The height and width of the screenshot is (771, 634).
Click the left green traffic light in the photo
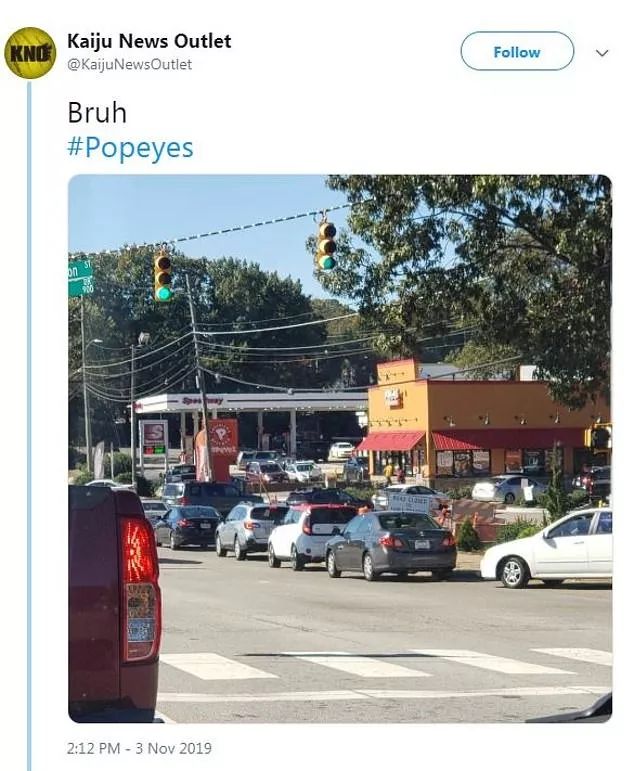pyautogui.click(x=163, y=277)
